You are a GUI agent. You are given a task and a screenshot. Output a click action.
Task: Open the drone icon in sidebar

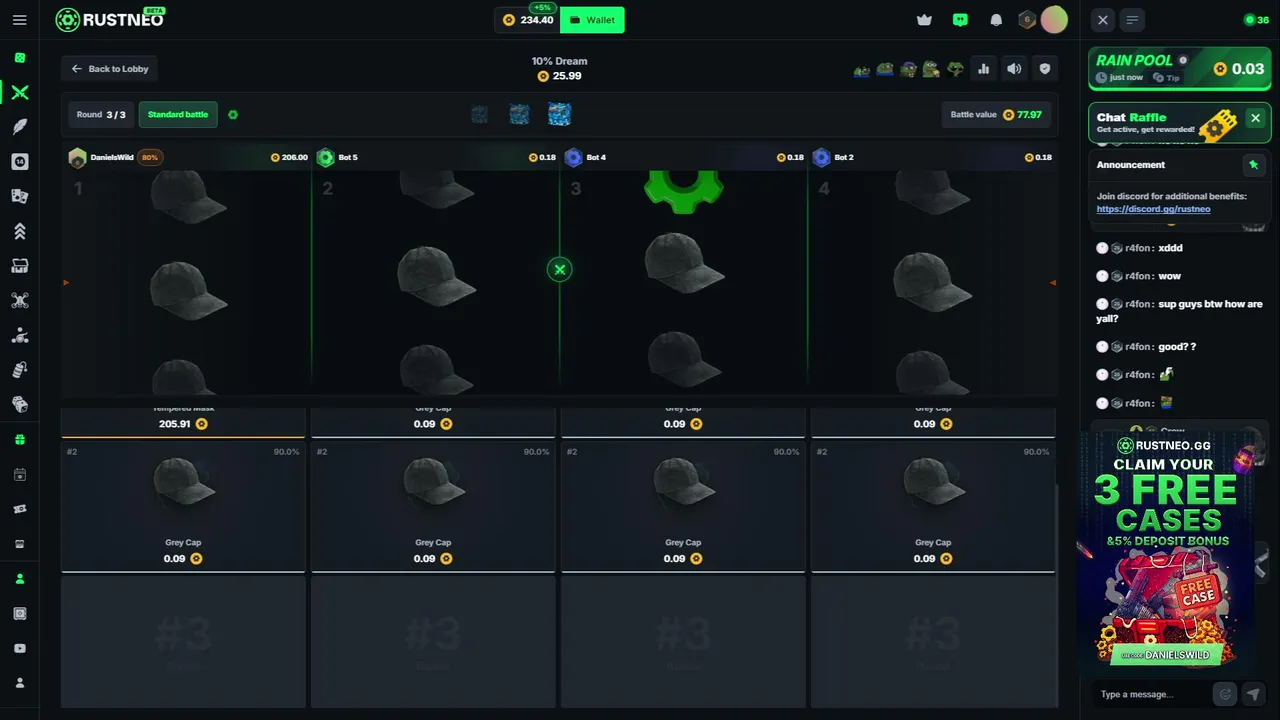(x=20, y=301)
